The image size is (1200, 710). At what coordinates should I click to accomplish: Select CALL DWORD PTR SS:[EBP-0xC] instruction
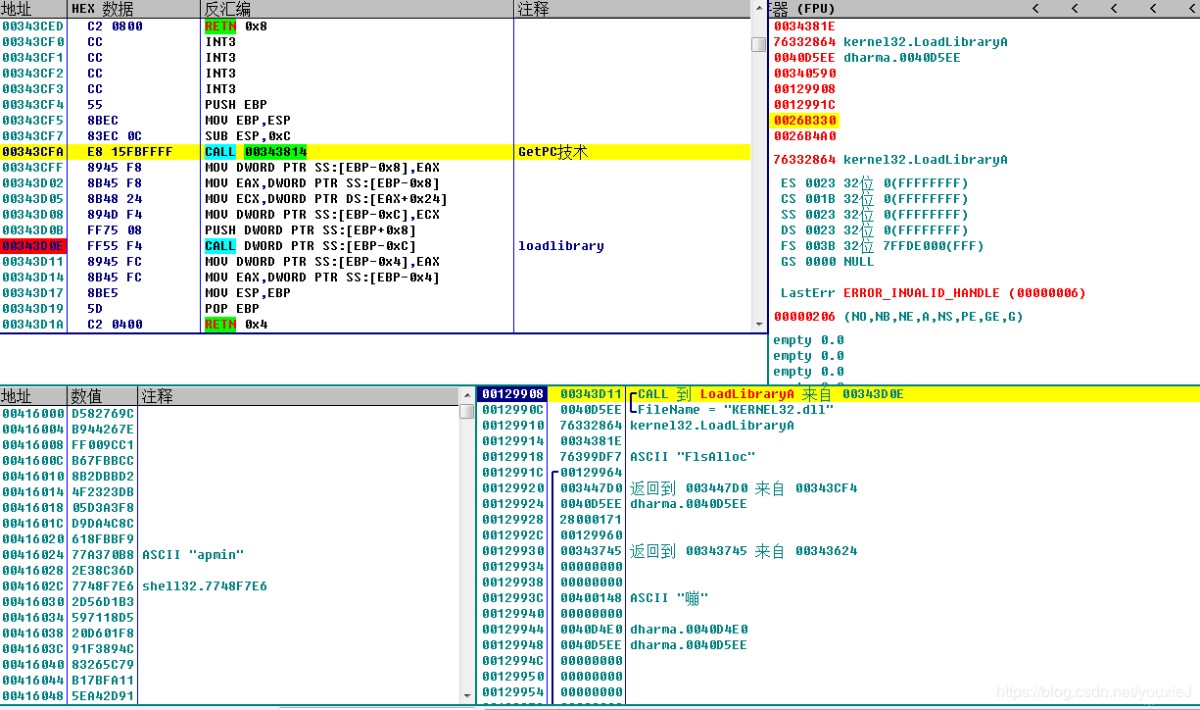click(x=310, y=246)
